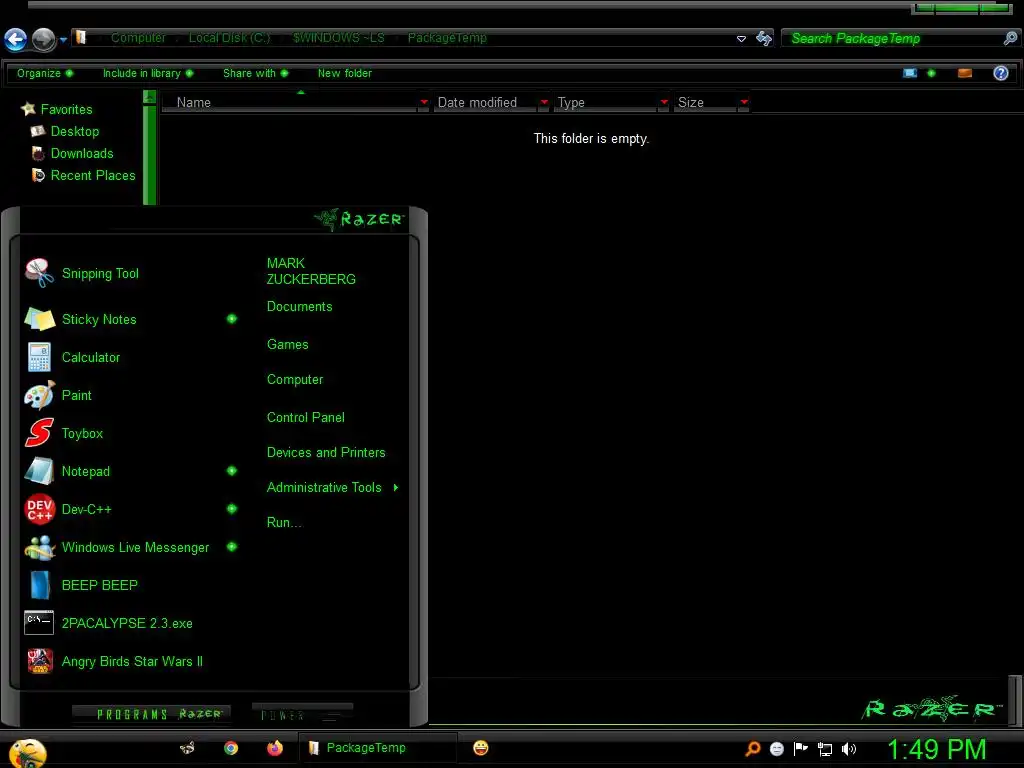1024x768 pixels.
Task: Open the view options dropdown
Action: (x=931, y=73)
